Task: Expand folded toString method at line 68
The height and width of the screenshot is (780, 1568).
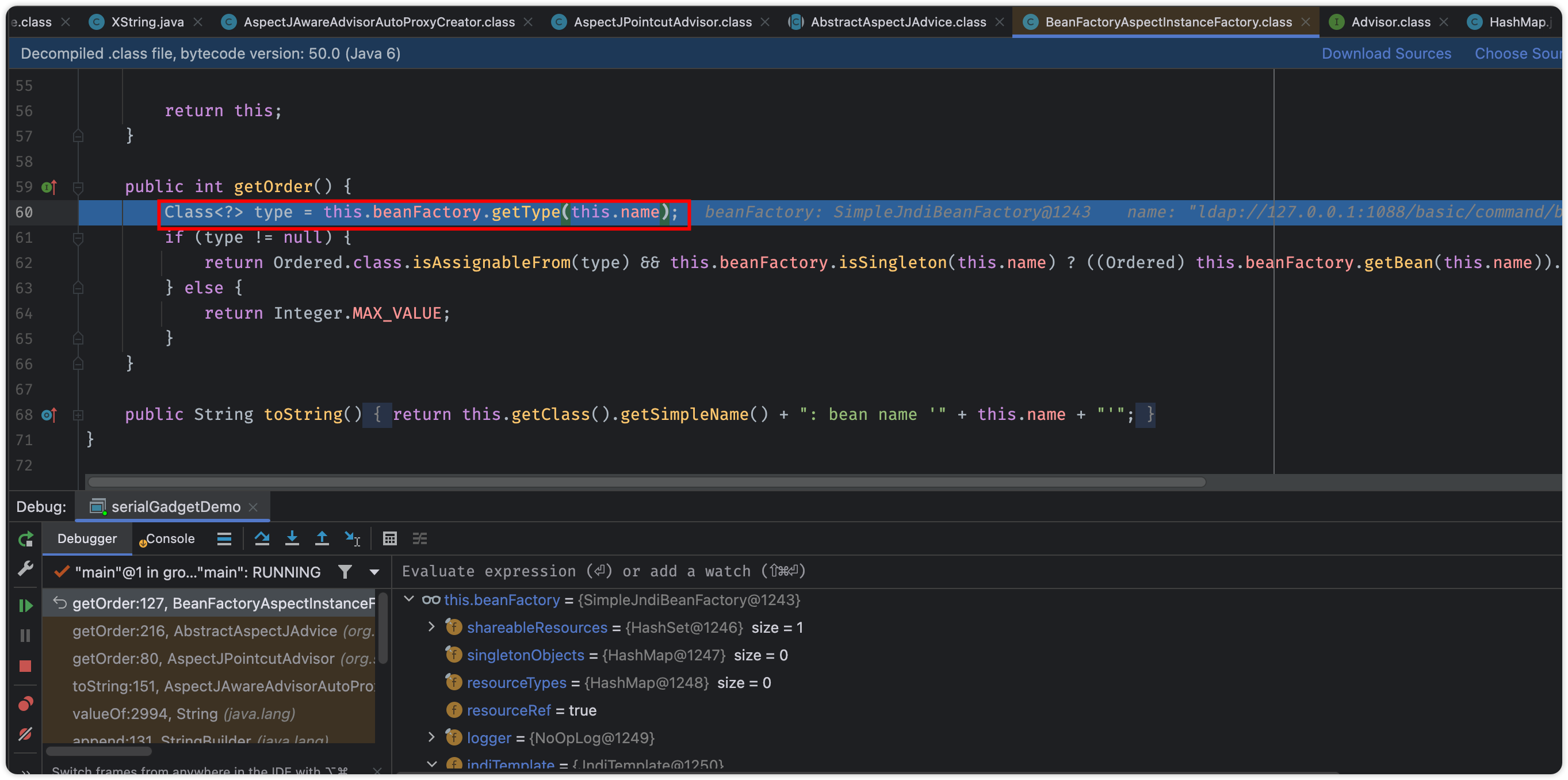Action: point(78,415)
